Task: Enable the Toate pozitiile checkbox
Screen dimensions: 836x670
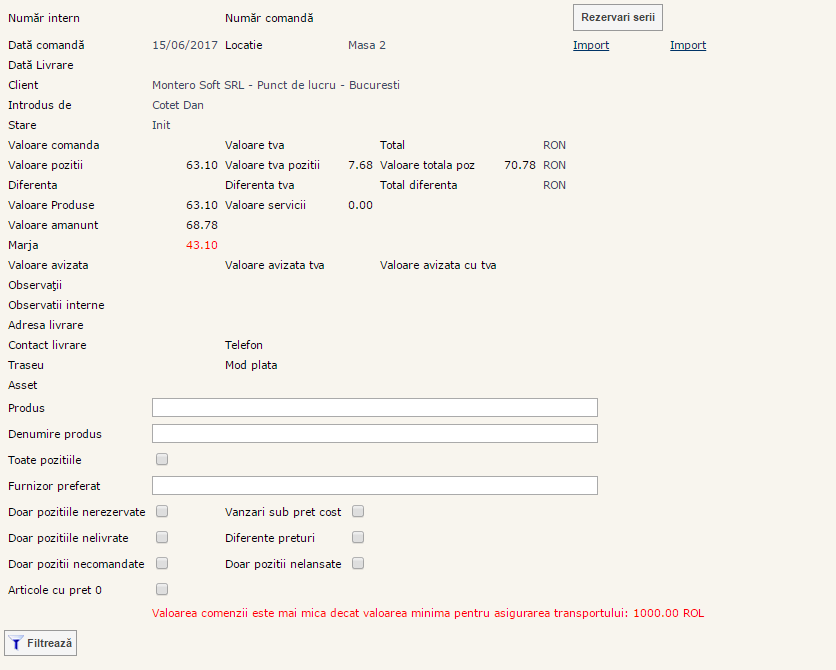Action: 162,460
